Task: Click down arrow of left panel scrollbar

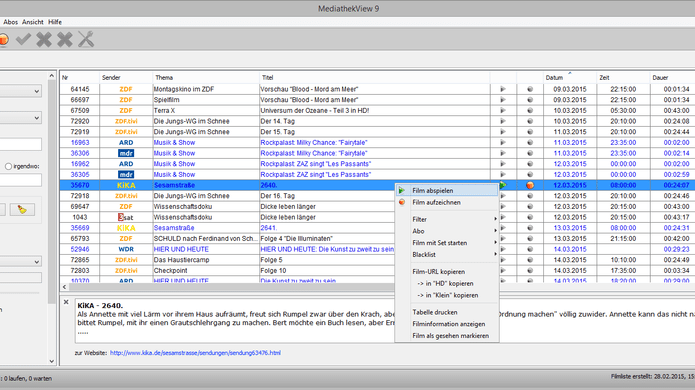Action: [51, 361]
